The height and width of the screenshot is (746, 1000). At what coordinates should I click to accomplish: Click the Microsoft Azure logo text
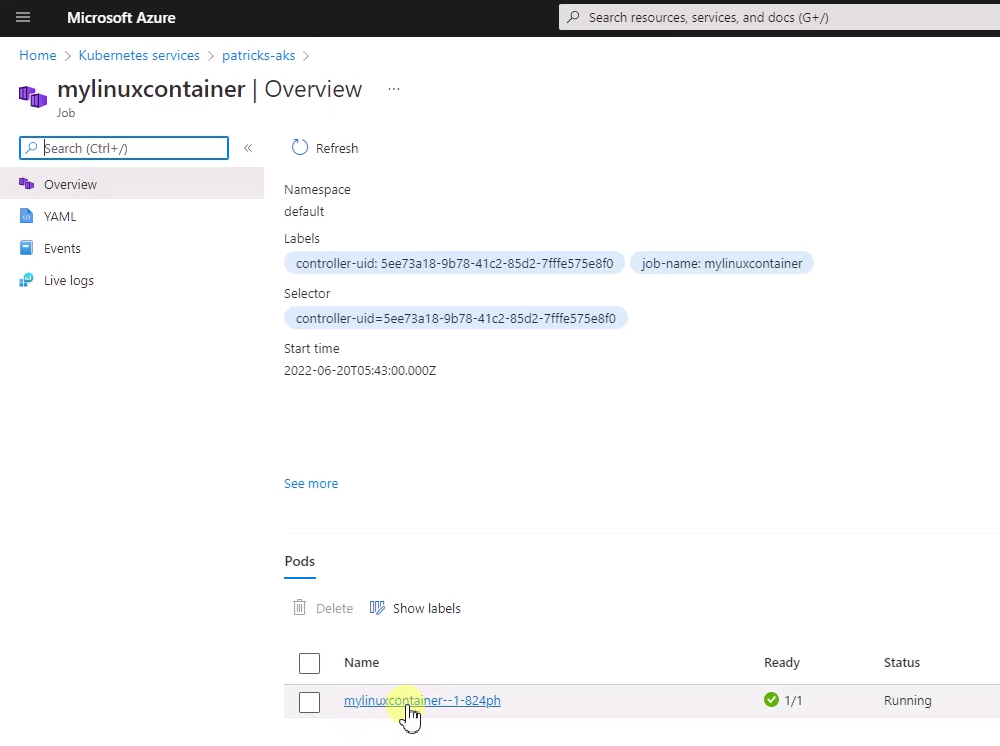[121, 18]
